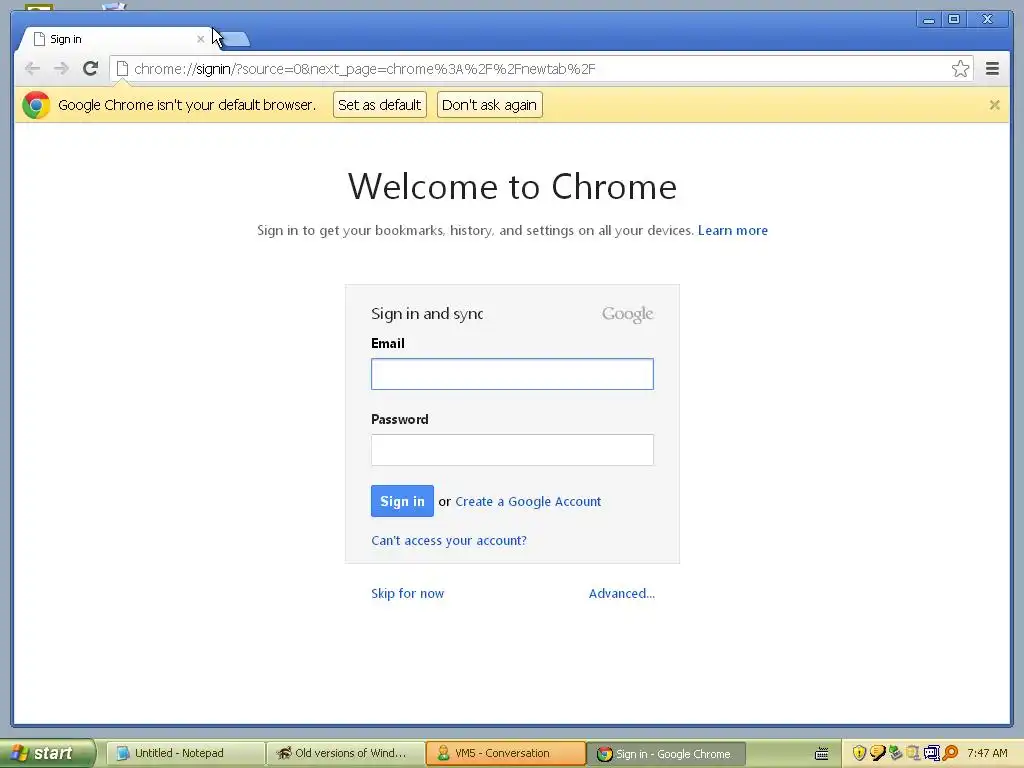1024x768 pixels.
Task: Reload the sign-in page
Action: (x=91, y=68)
